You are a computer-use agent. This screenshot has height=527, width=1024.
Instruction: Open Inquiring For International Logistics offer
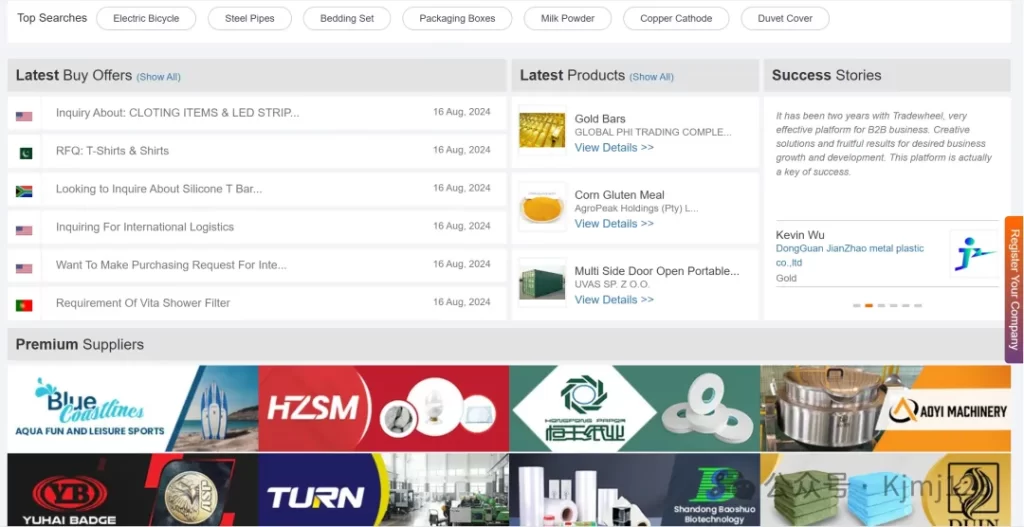point(144,227)
